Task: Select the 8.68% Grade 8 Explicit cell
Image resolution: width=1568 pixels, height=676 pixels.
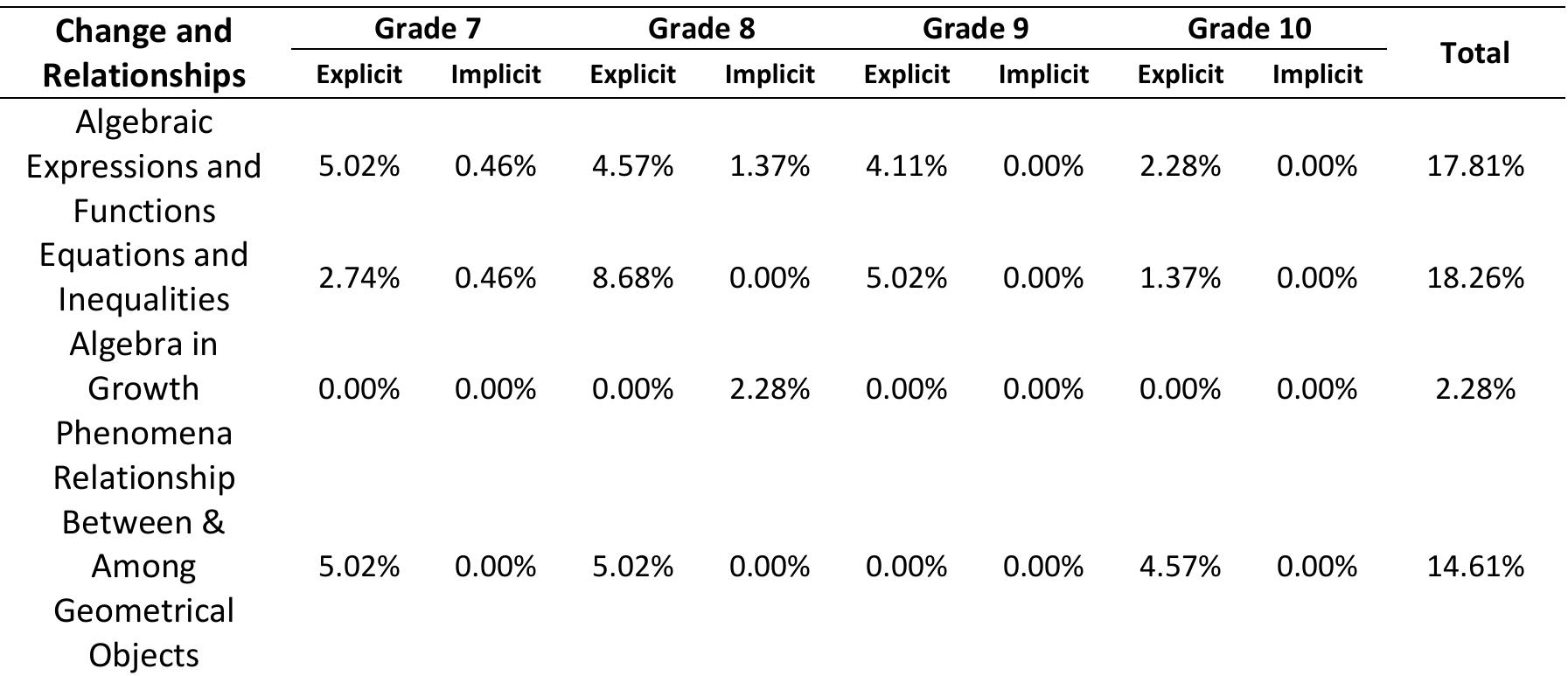Action: click(x=632, y=278)
